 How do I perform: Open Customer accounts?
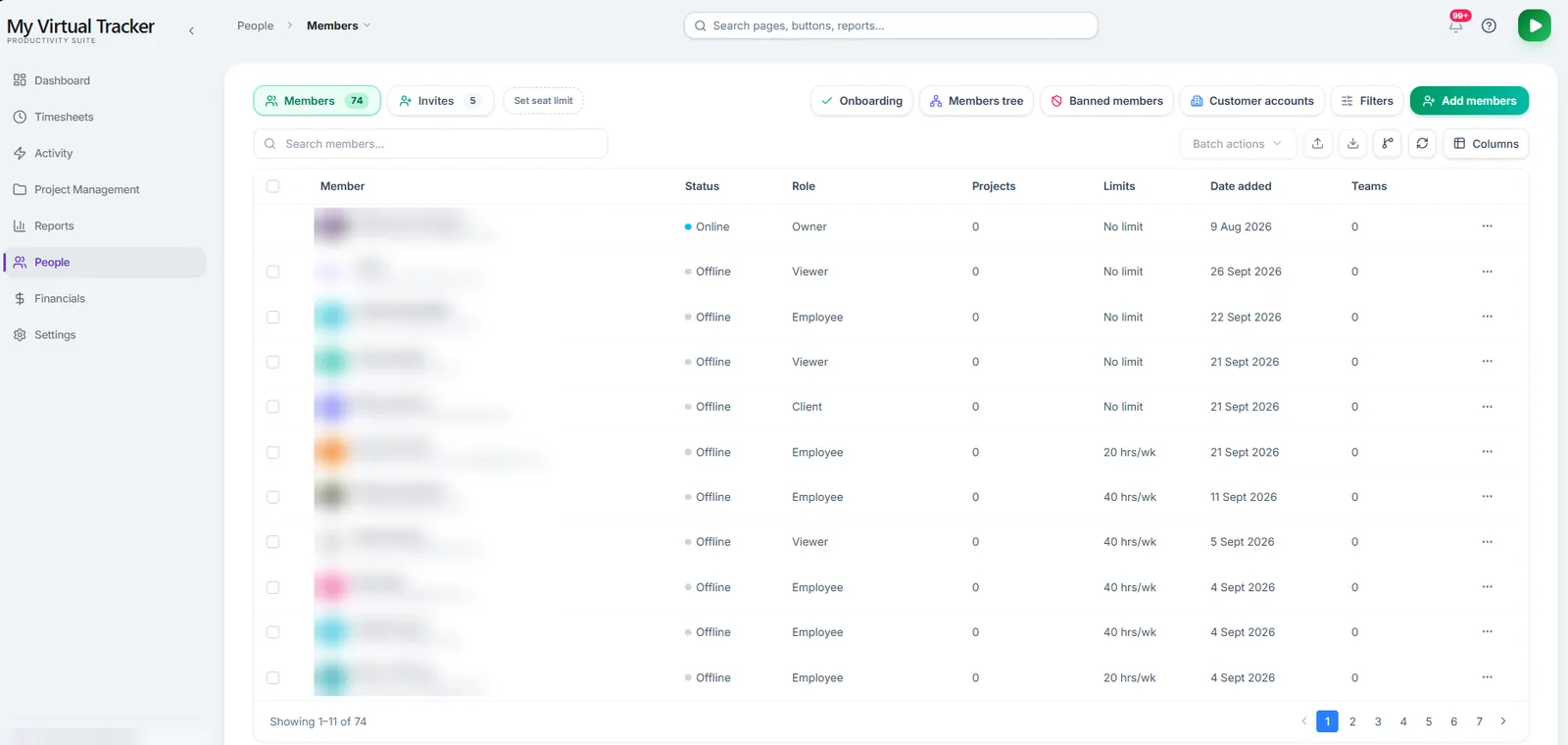(x=1252, y=101)
